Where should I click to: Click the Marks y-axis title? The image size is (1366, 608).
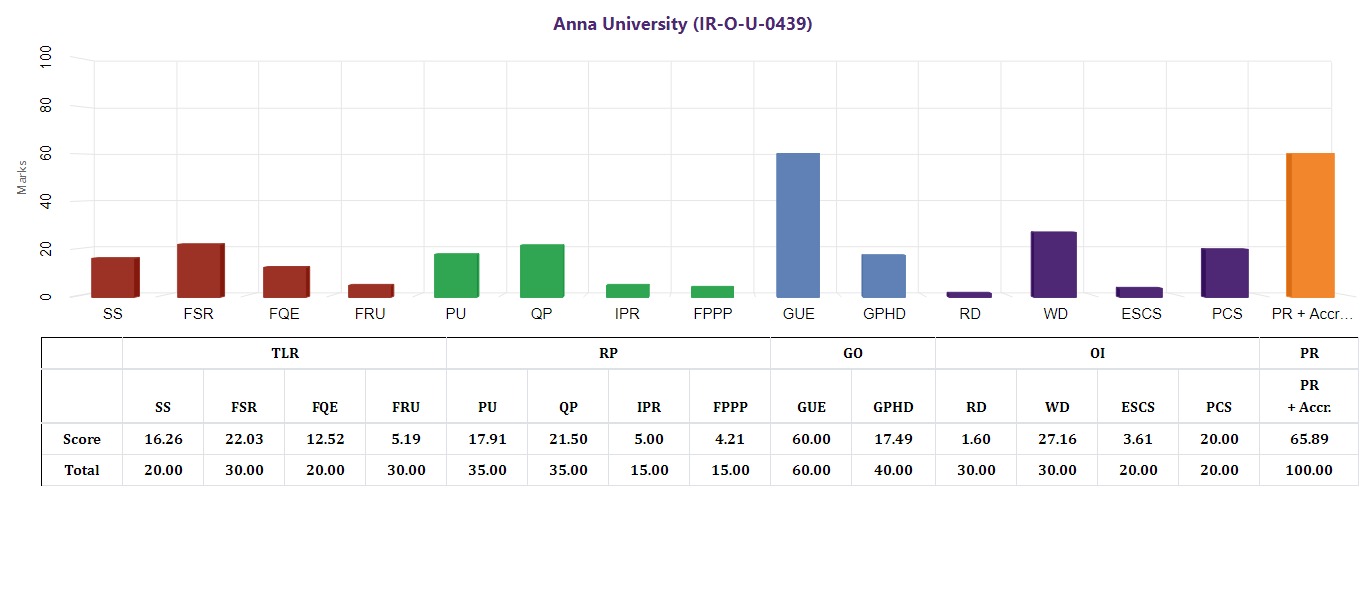coord(22,175)
